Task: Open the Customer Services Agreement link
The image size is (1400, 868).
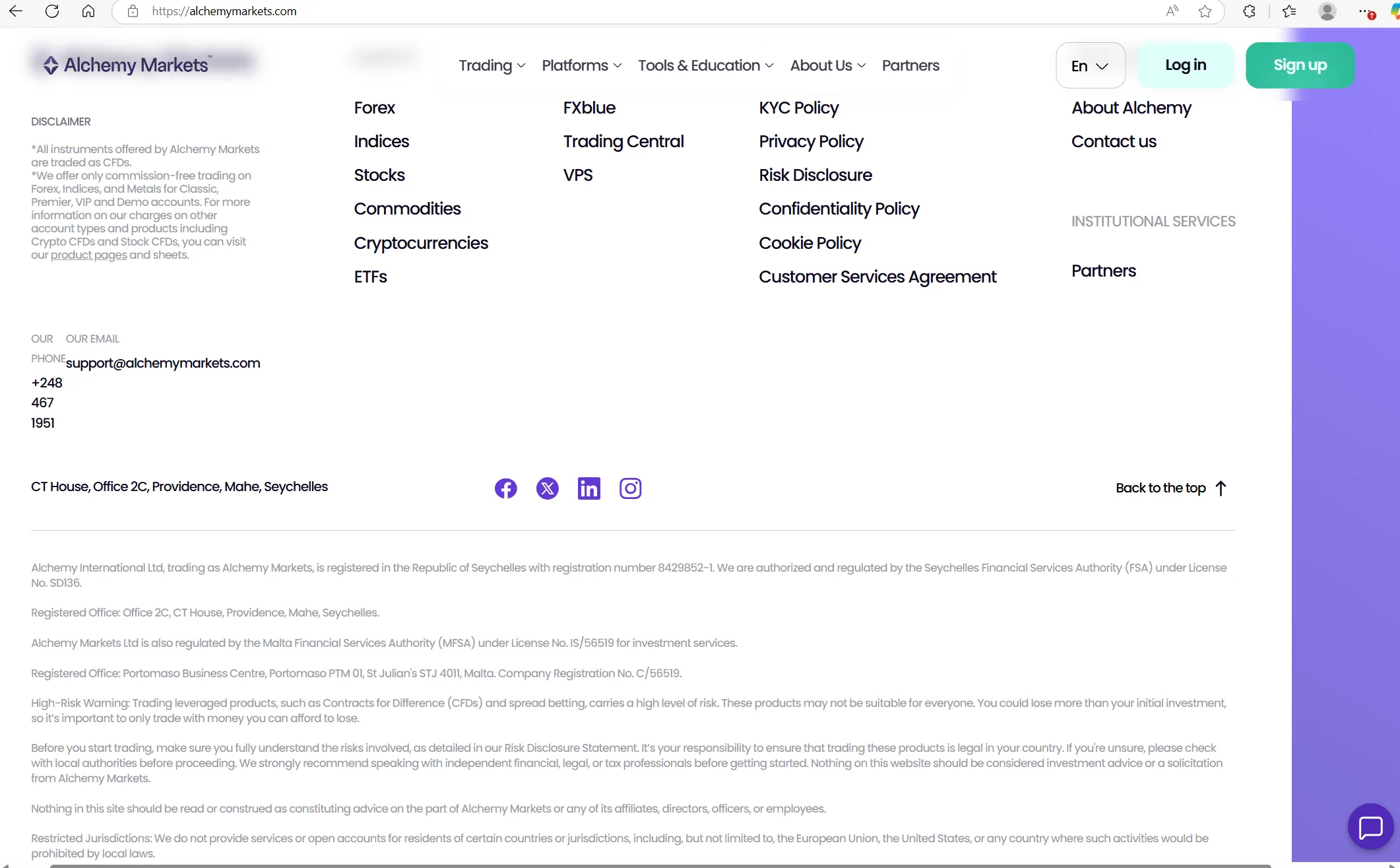Action: click(x=877, y=277)
